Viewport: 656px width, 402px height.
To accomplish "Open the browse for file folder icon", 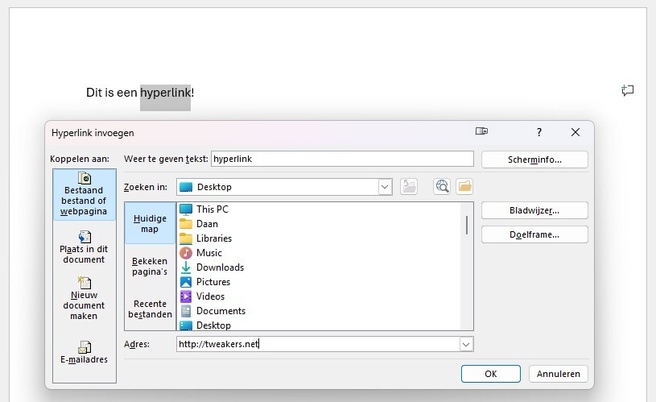I will [x=464, y=187].
